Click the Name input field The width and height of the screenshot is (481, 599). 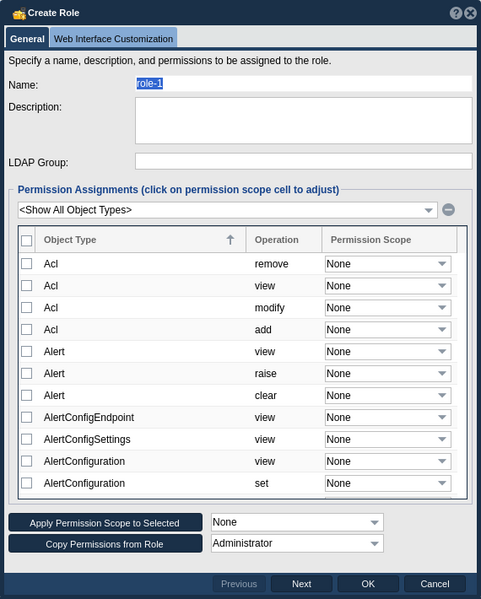[303, 84]
